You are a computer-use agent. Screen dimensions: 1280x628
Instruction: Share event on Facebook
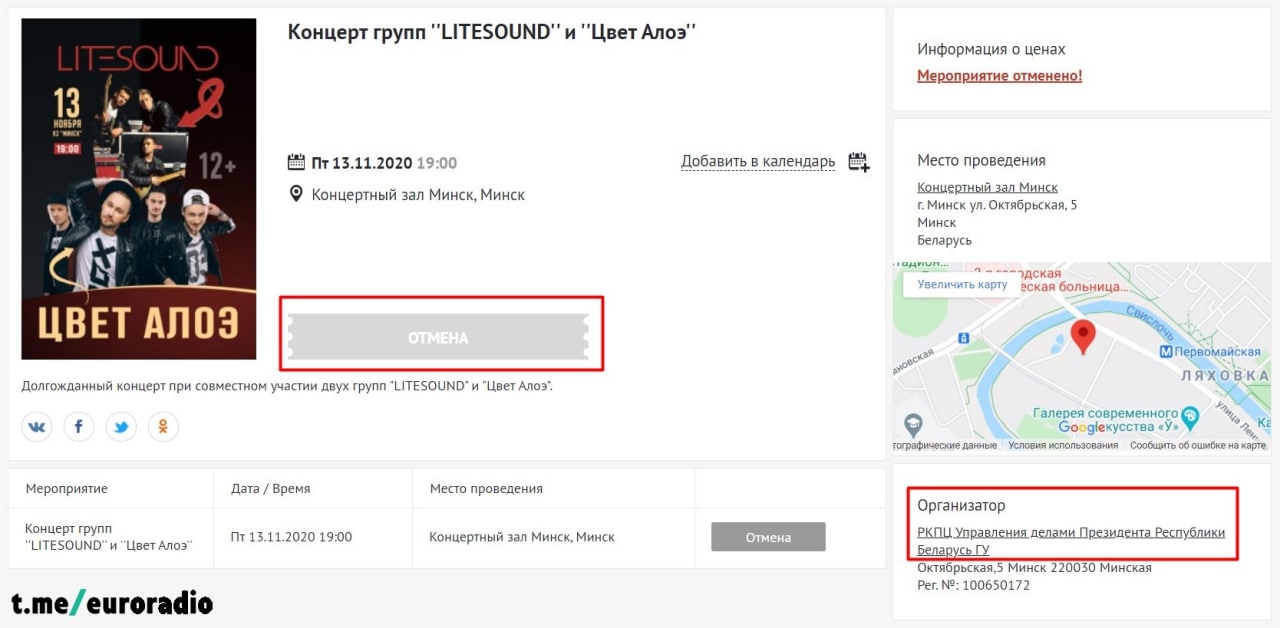pyautogui.click(x=79, y=427)
